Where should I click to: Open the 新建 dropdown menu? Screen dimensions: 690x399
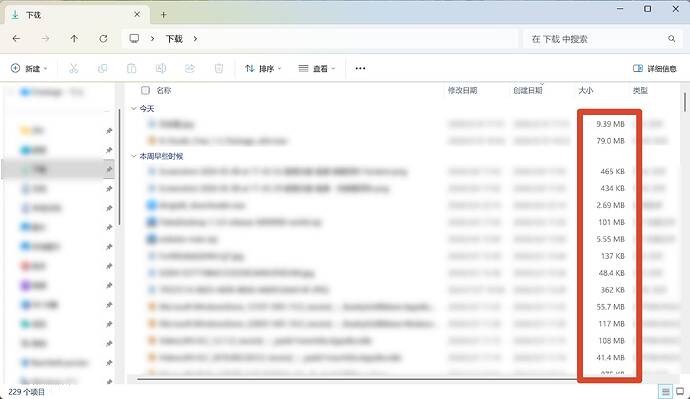coord(29,68)
